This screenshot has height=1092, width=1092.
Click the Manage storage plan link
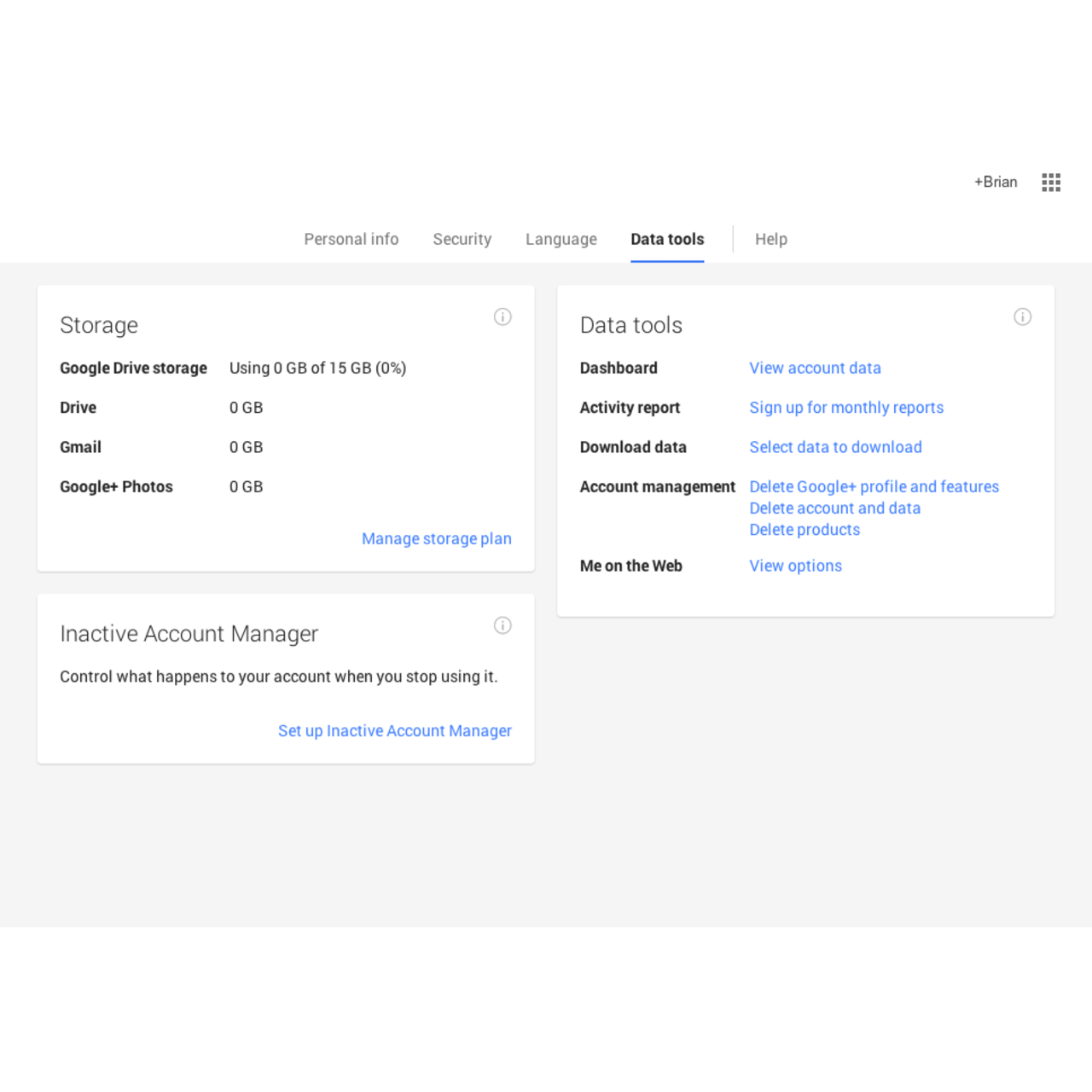[436, 538]
